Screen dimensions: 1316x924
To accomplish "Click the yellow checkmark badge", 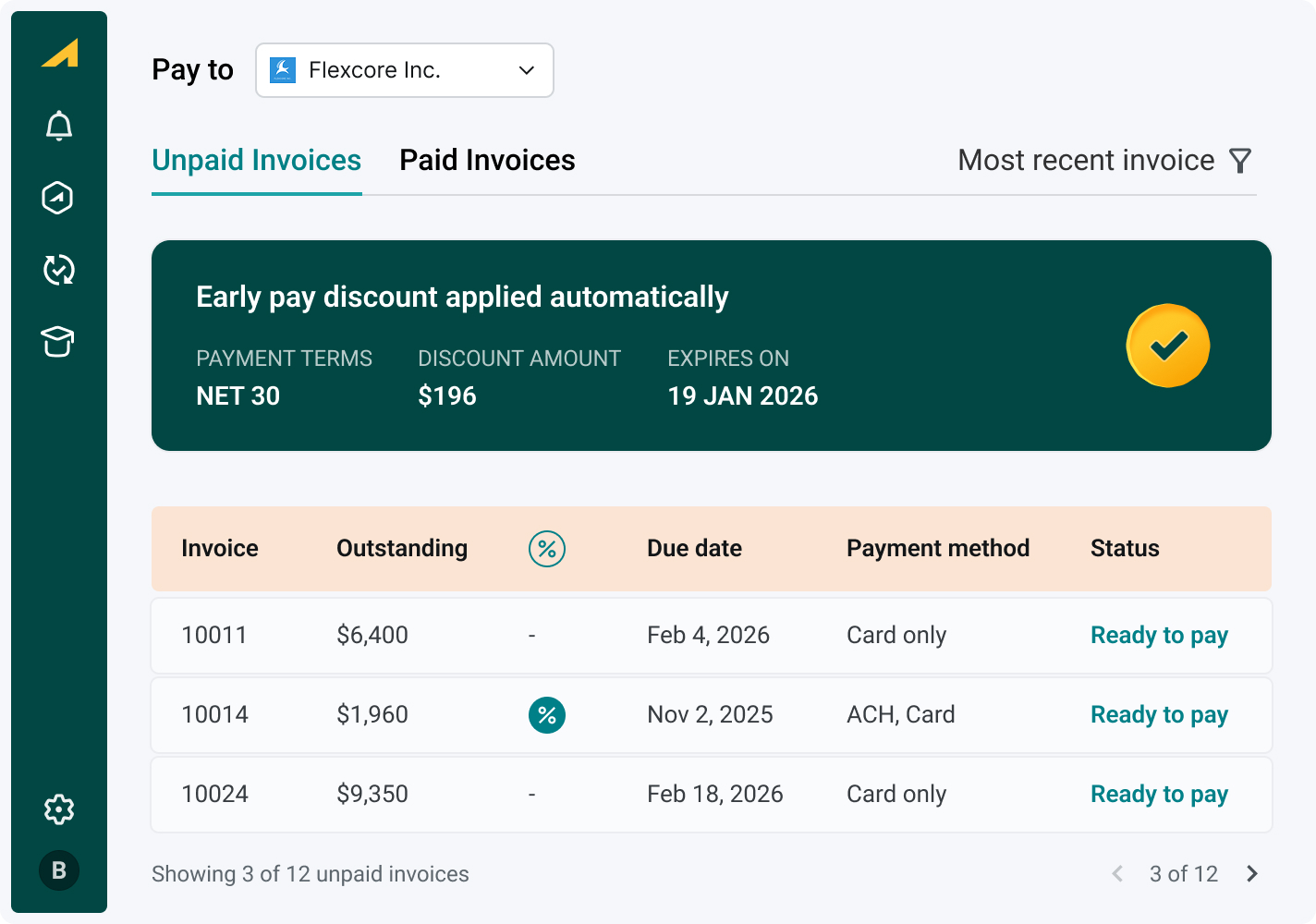I will pyautogui.click(x=1168, y=346).
